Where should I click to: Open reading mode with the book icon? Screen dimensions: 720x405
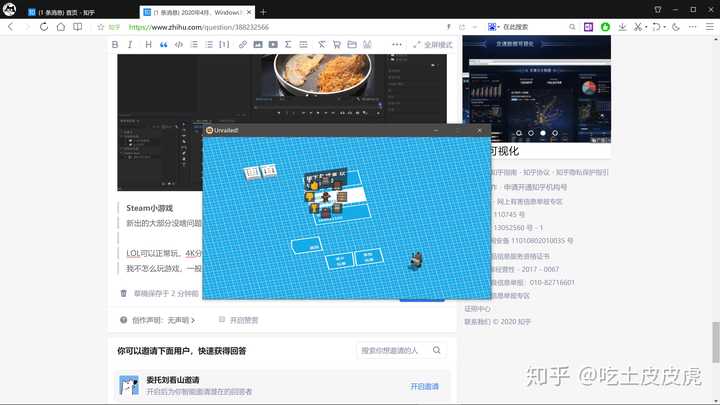tap(78, 27)
